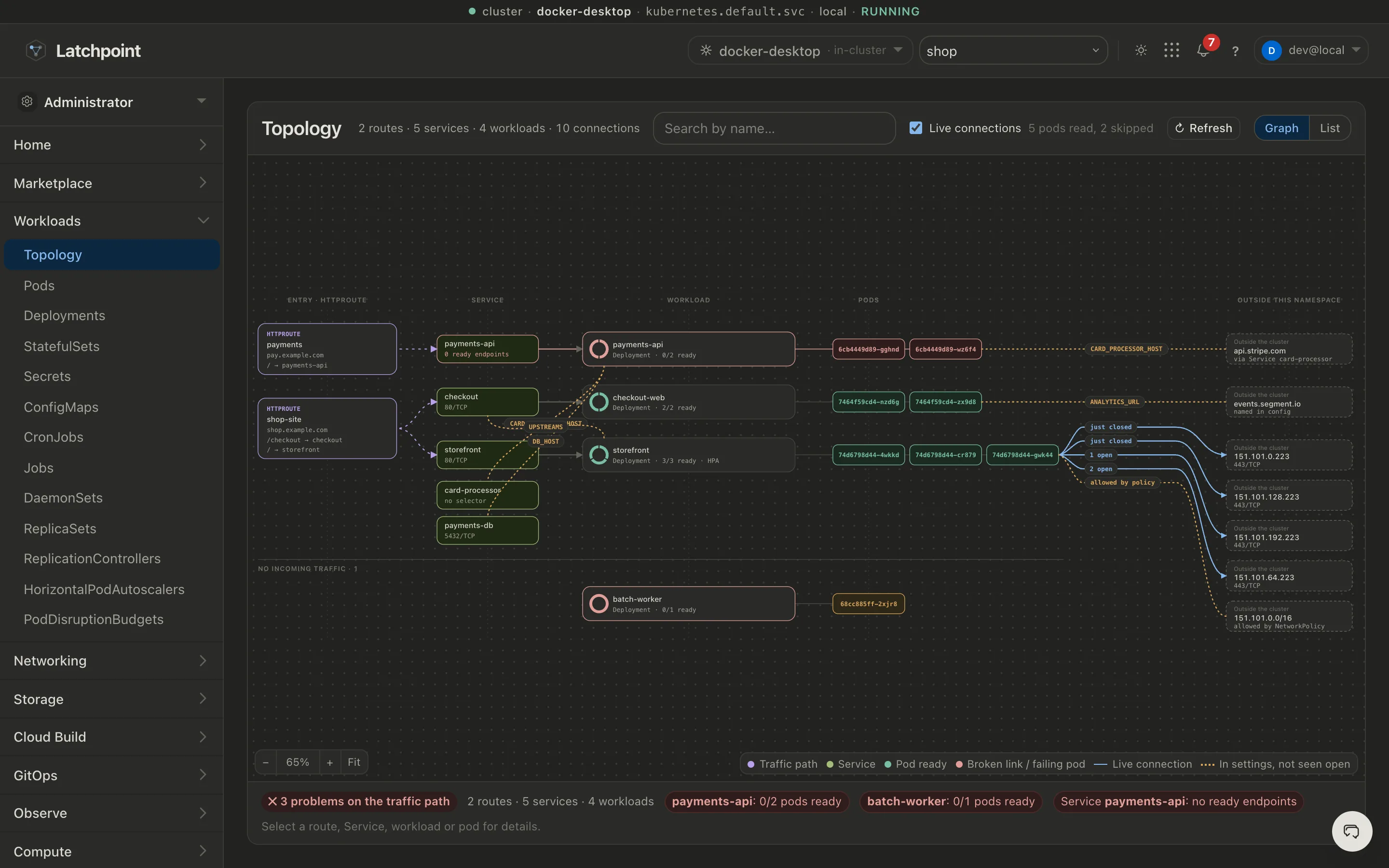The width and height of the screenshot is (1389, 868).
Task: Click the Search by name field
Action: pyautogui.click(x=774, y=128)
